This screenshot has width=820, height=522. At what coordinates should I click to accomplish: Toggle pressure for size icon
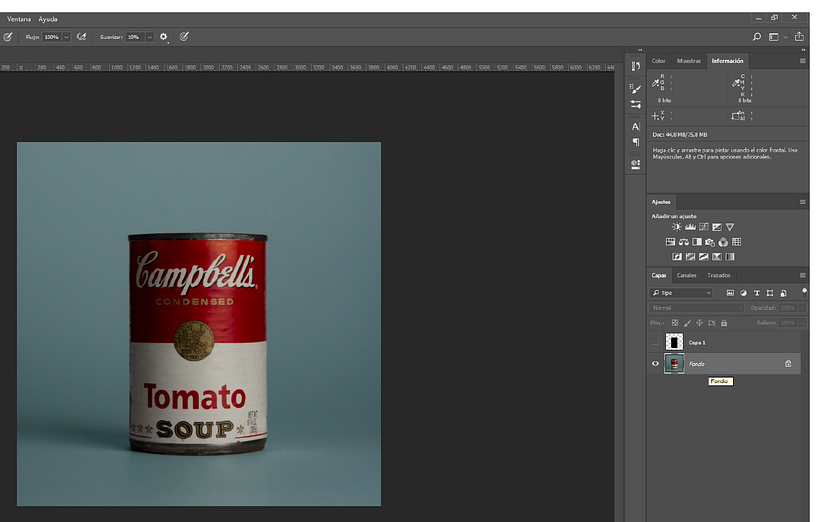pos(184,37)
